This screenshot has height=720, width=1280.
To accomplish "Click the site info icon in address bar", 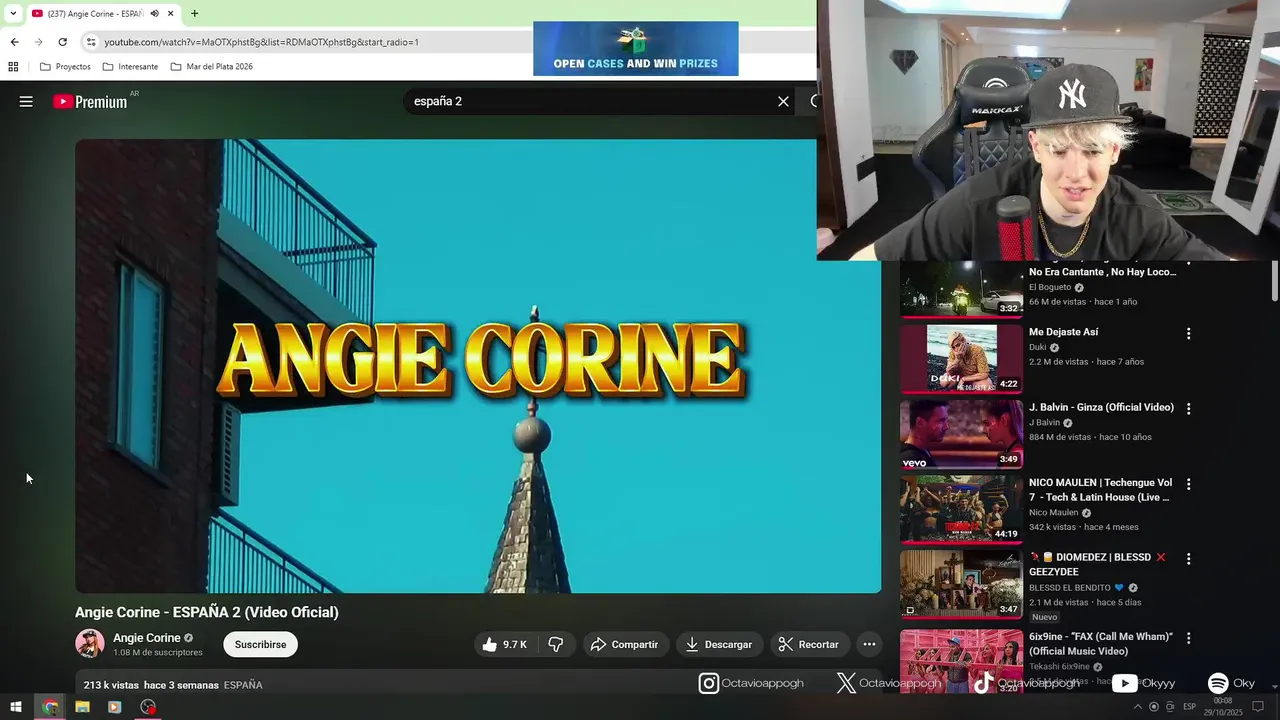I will [x=90, y=42].
